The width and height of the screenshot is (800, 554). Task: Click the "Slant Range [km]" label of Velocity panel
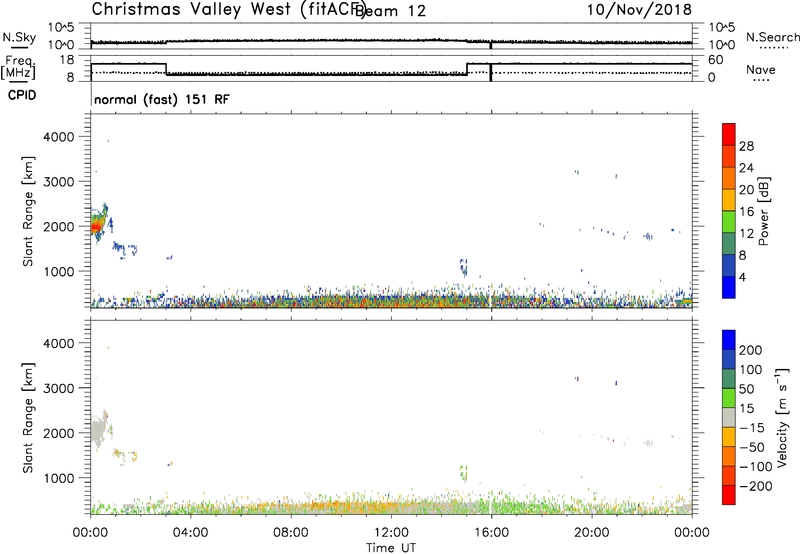28,418
